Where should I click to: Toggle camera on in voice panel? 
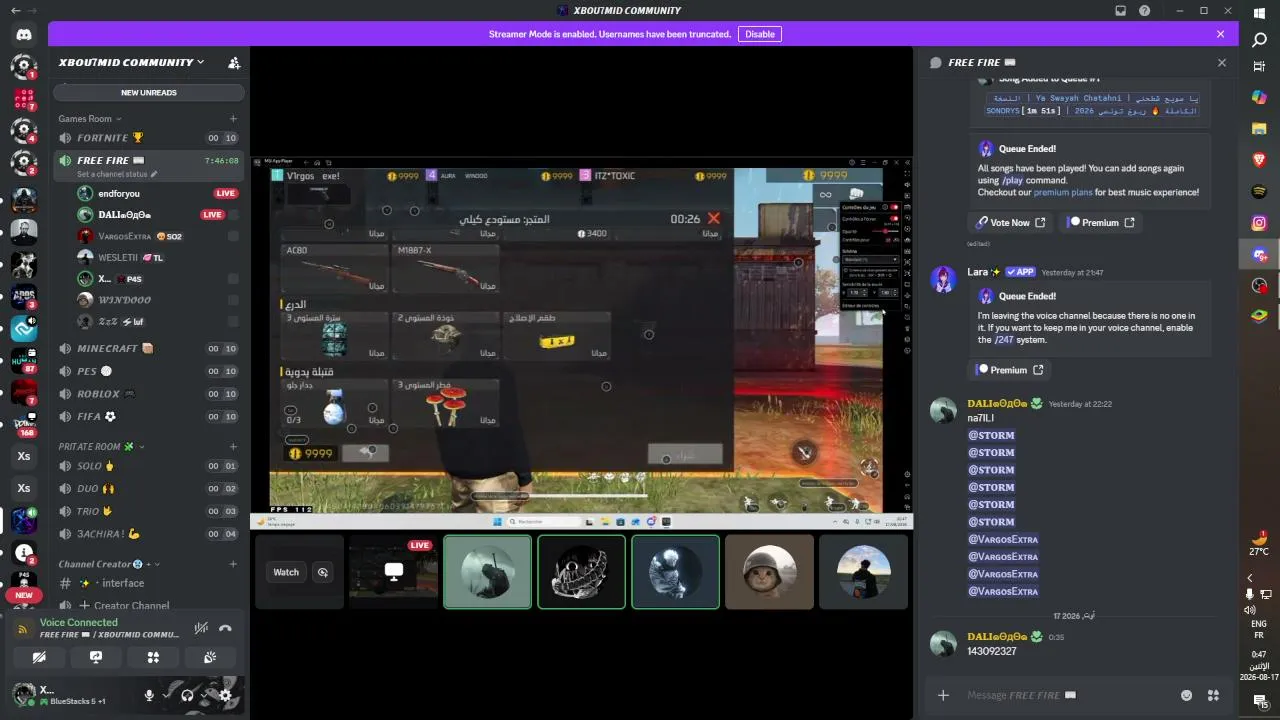point(39,657)
